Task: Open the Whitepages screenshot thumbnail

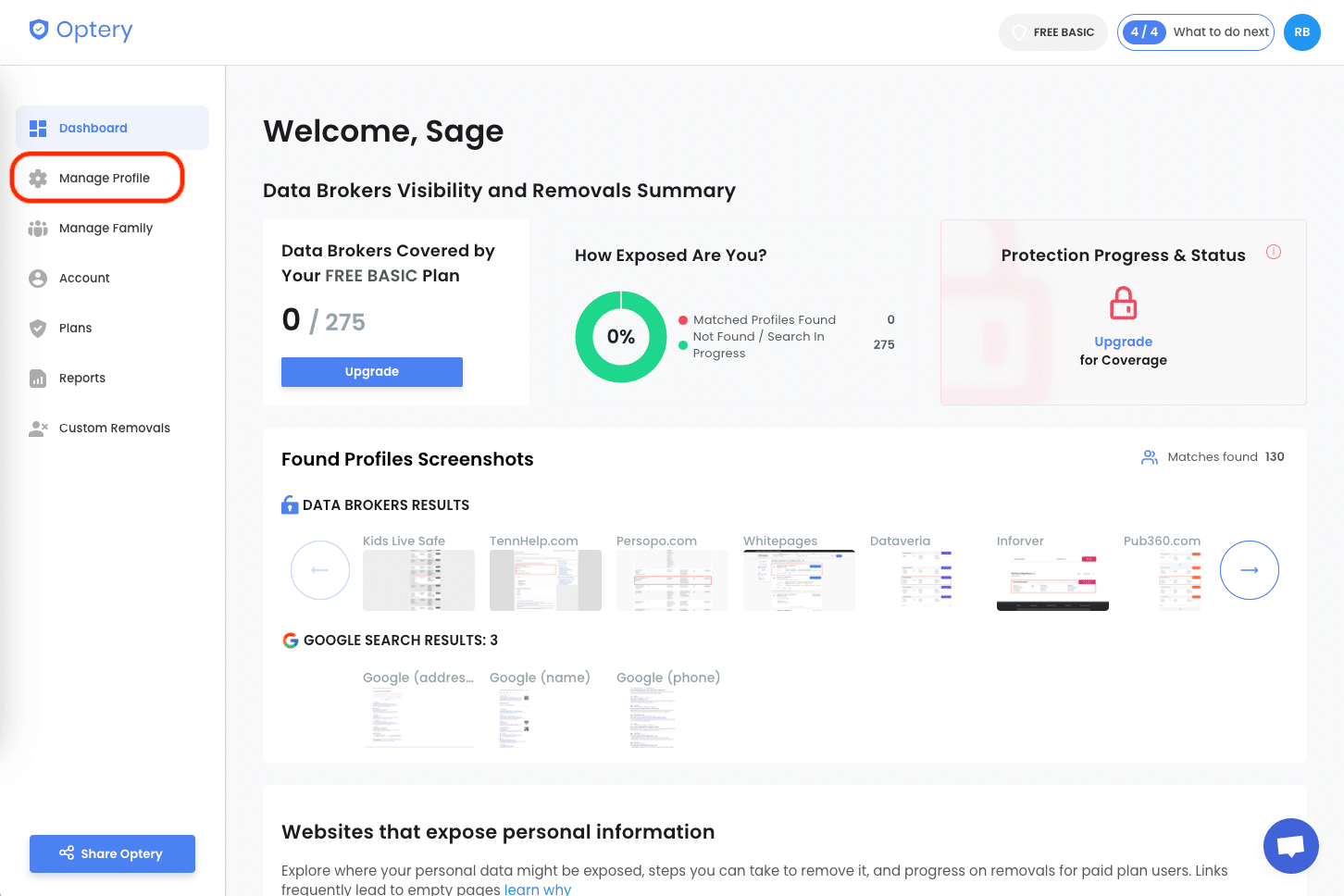Action: [799, 580]
